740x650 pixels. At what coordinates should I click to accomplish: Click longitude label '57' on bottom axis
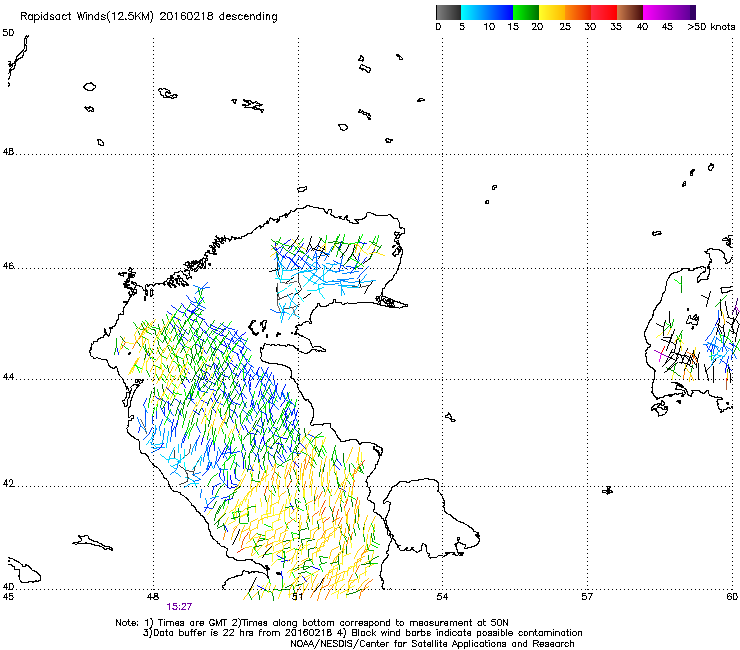[587, 597]
